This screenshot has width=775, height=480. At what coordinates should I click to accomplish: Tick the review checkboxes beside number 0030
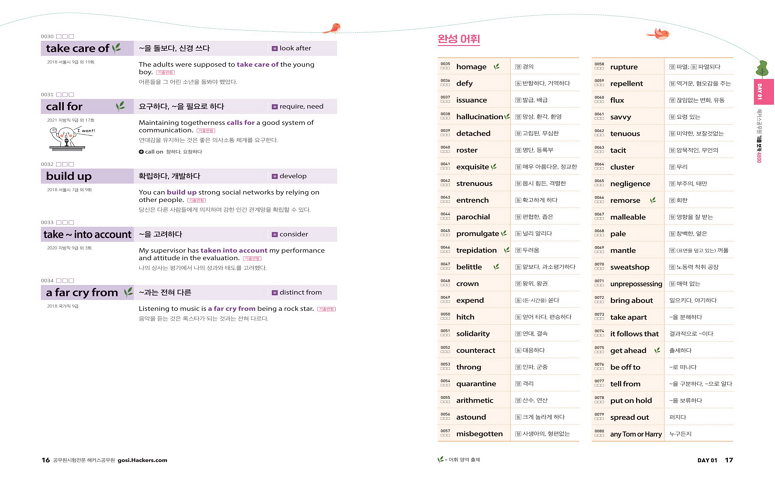(x=65, y=37)
